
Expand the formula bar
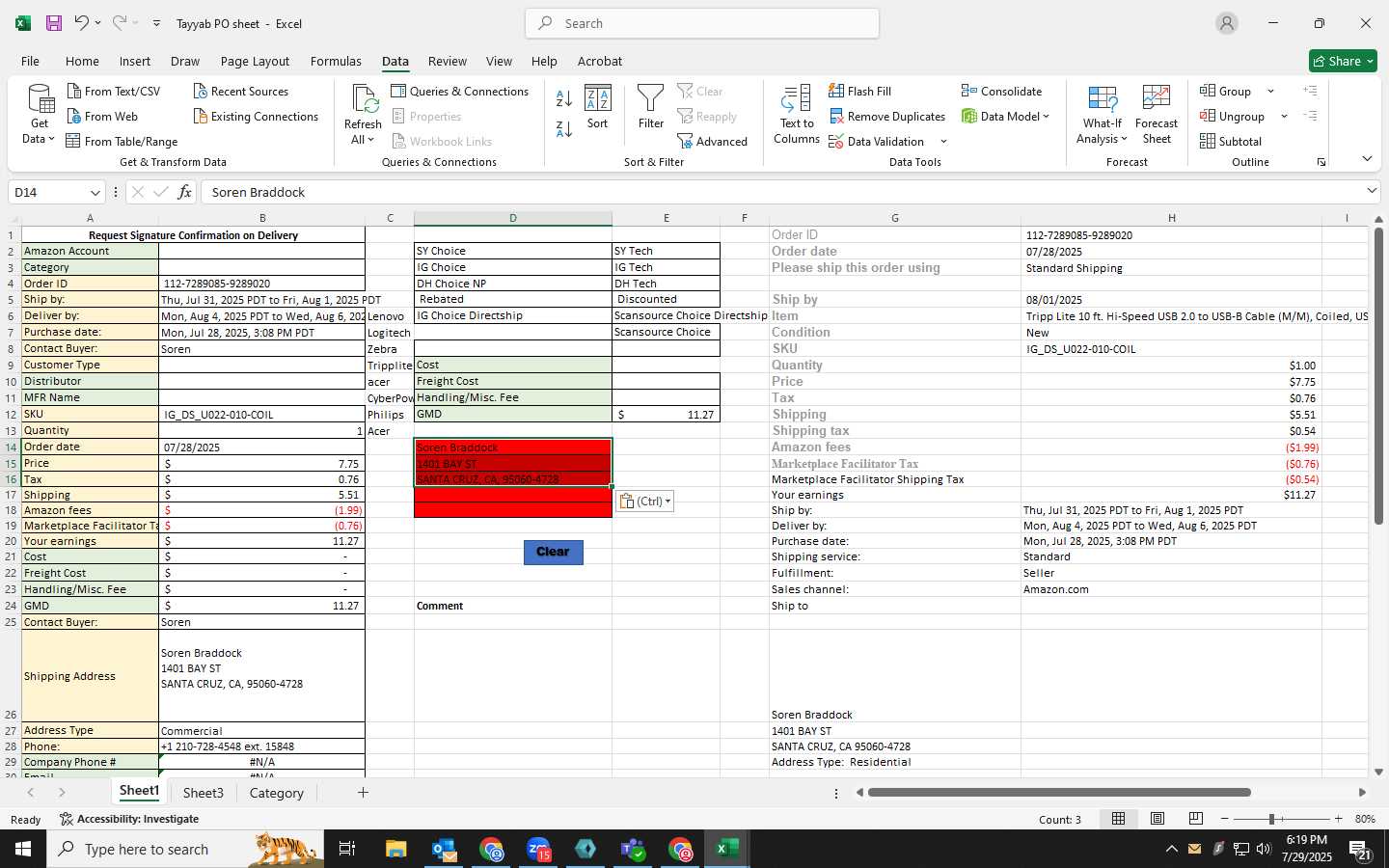(x=1372, y=191)
